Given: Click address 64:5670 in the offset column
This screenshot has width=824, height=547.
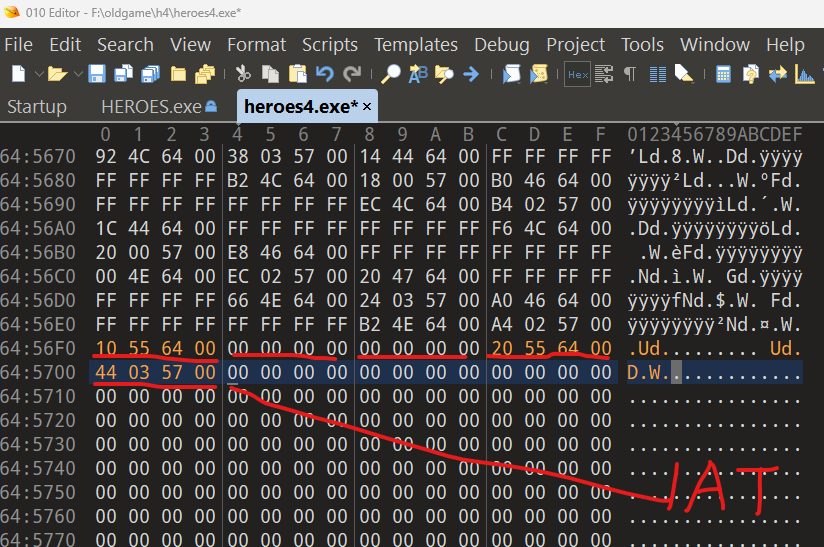Looking at the screenshot, I should click(x=38, y=156).
